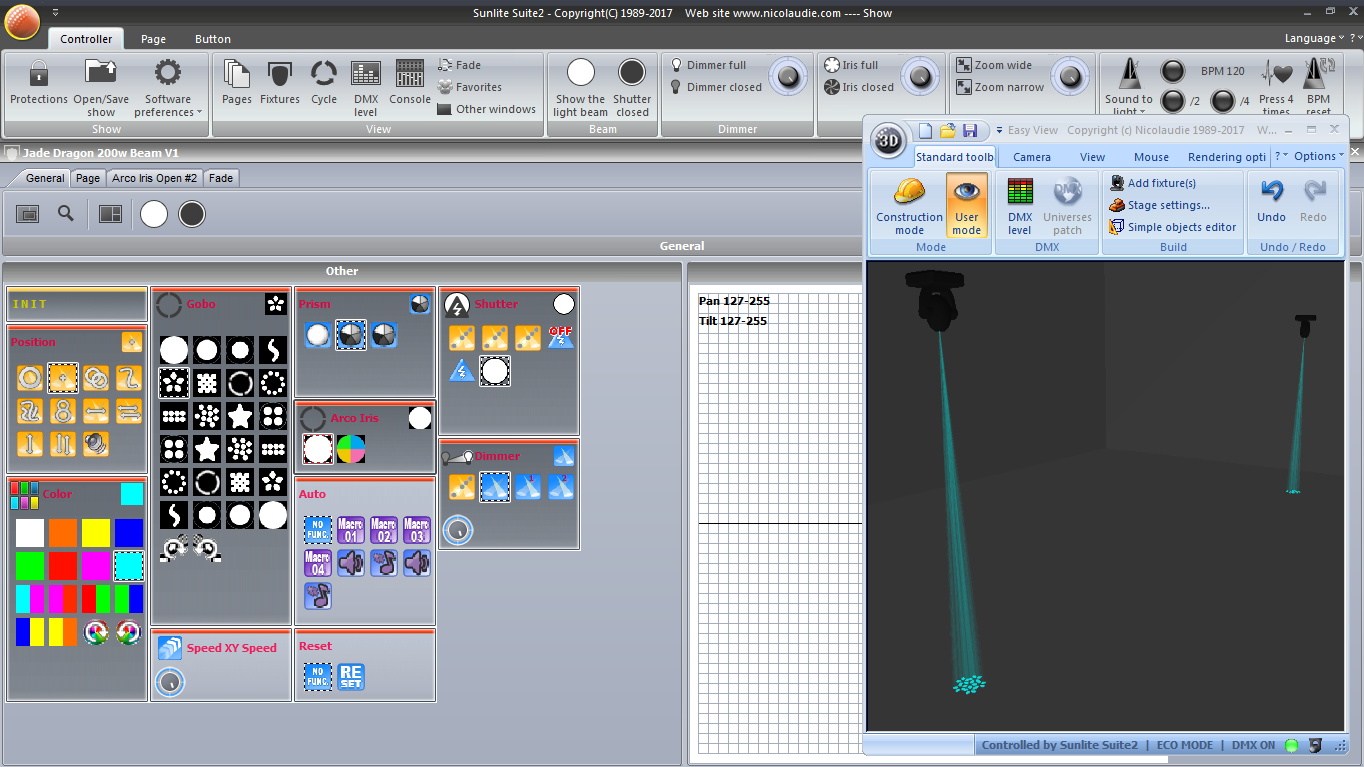Toggle Zoom narrow

pyautogui.click(x=1001, y=87)
